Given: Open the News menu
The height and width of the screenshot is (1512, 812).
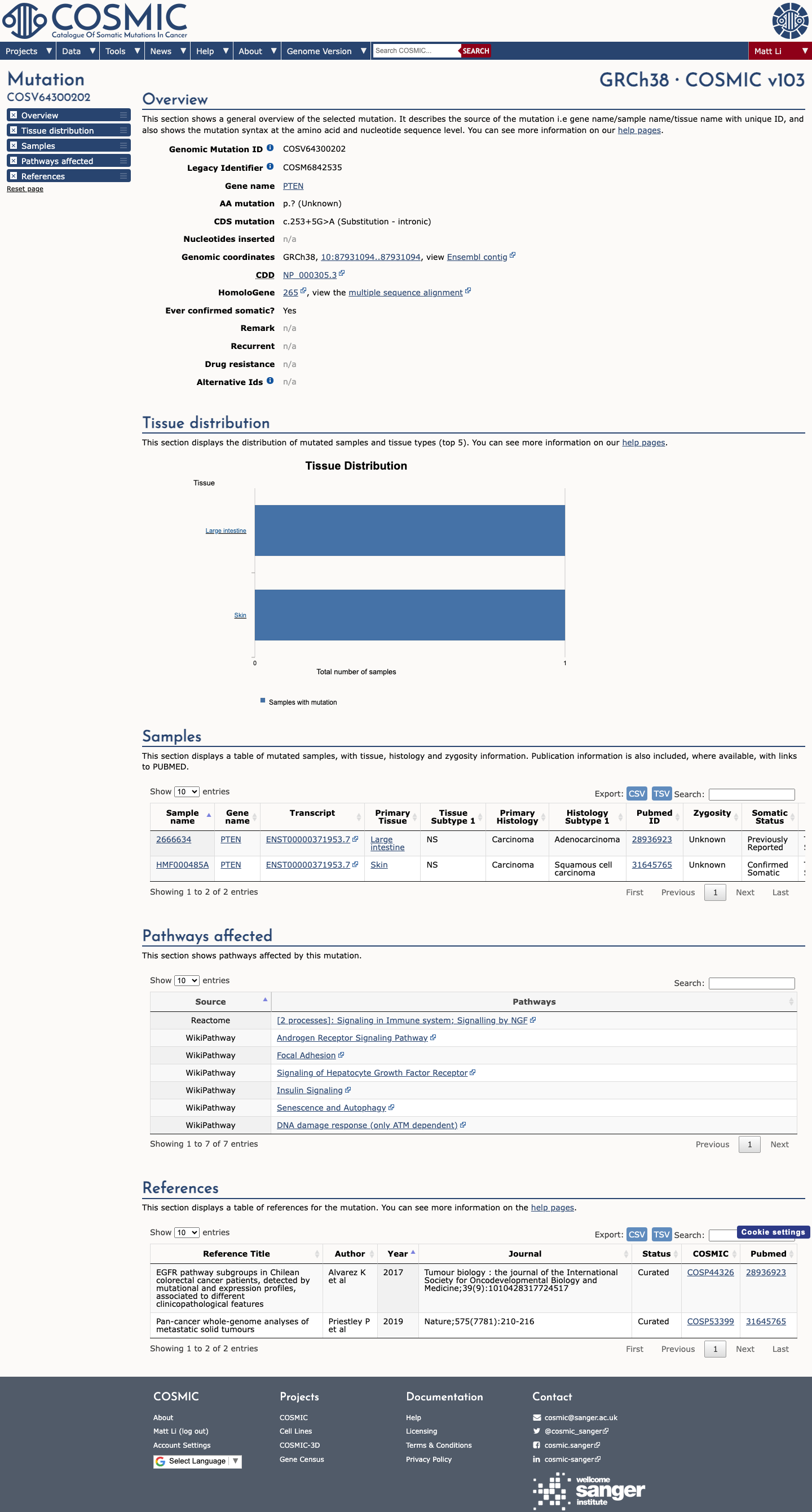Looking at the screenshot, I should [167, 51].
